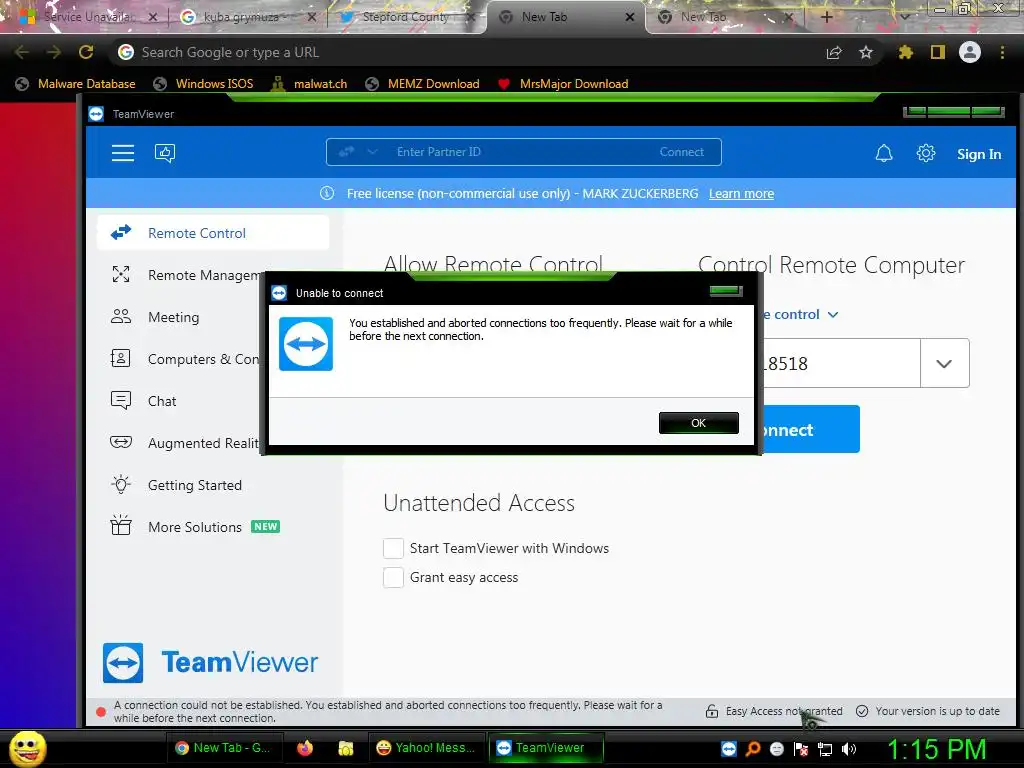Expand the remote control mode chevron
Viewport: 1024px width, 768px height.
[x=833, y=315]
